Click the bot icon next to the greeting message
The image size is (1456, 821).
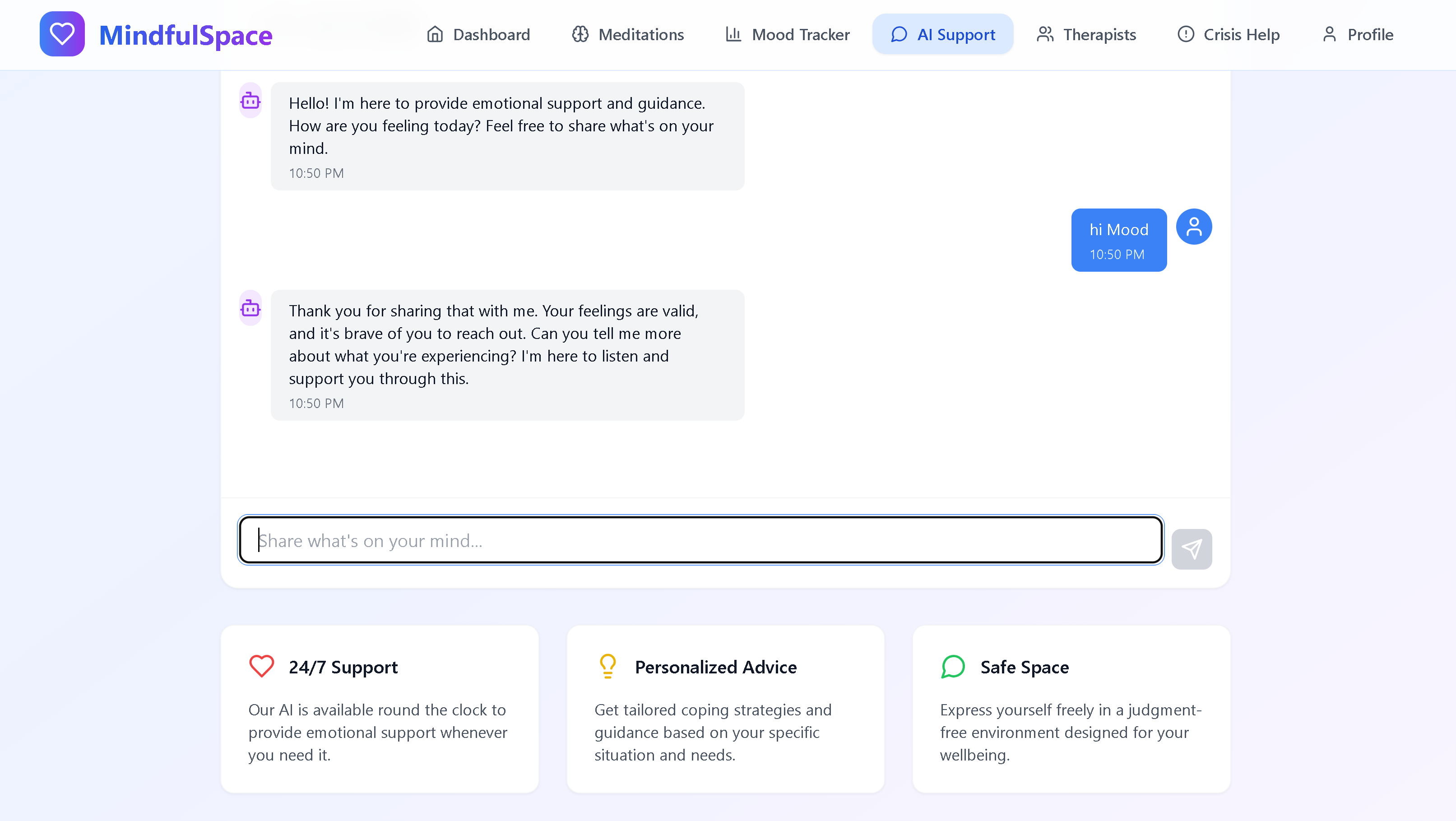[250, 101]
